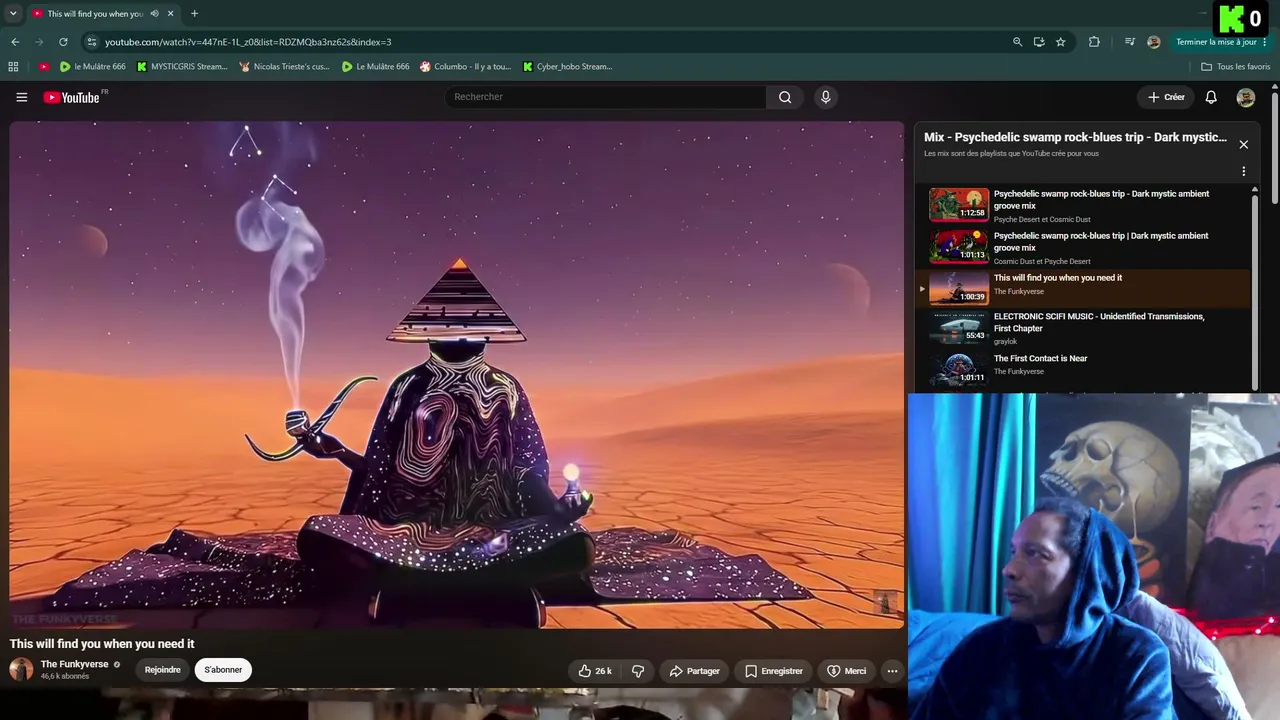Open The Funkyverse channel avatar
Image resolution: width=1280 pixels, height=720 pixels.
(x=21, y=670)
